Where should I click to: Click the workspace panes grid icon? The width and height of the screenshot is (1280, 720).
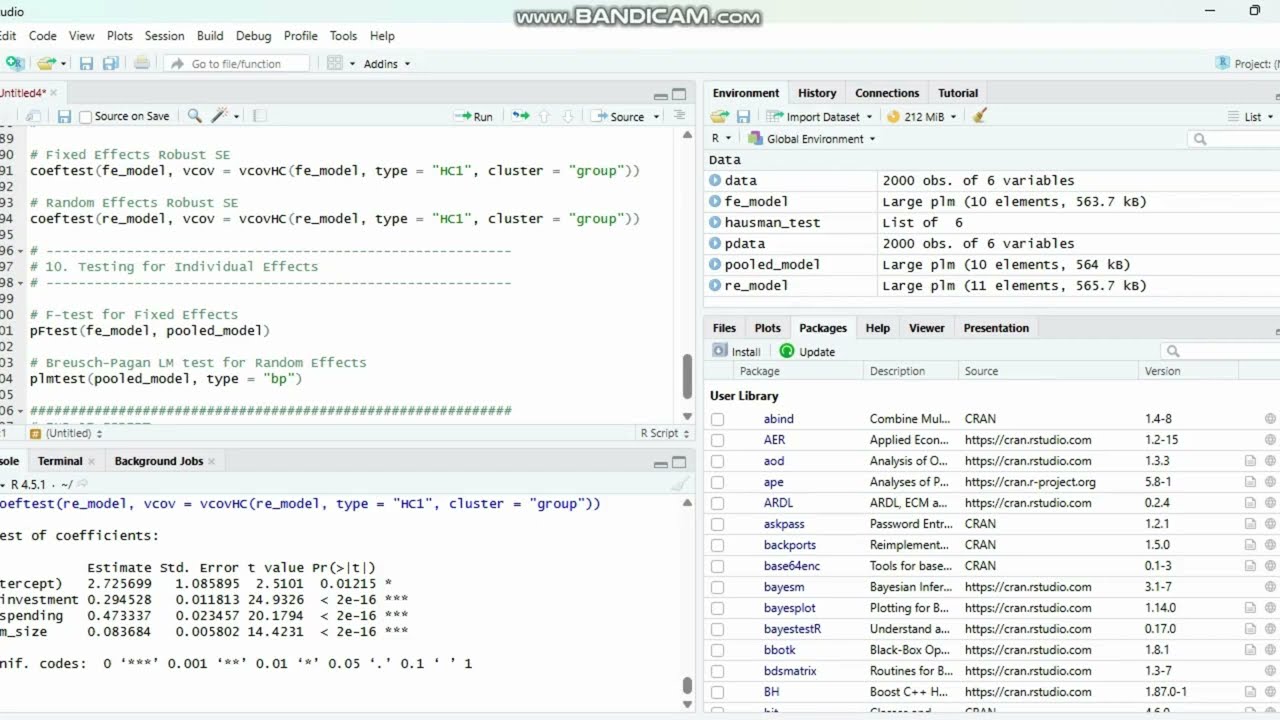pyautogui.click(x=335, y=63)
